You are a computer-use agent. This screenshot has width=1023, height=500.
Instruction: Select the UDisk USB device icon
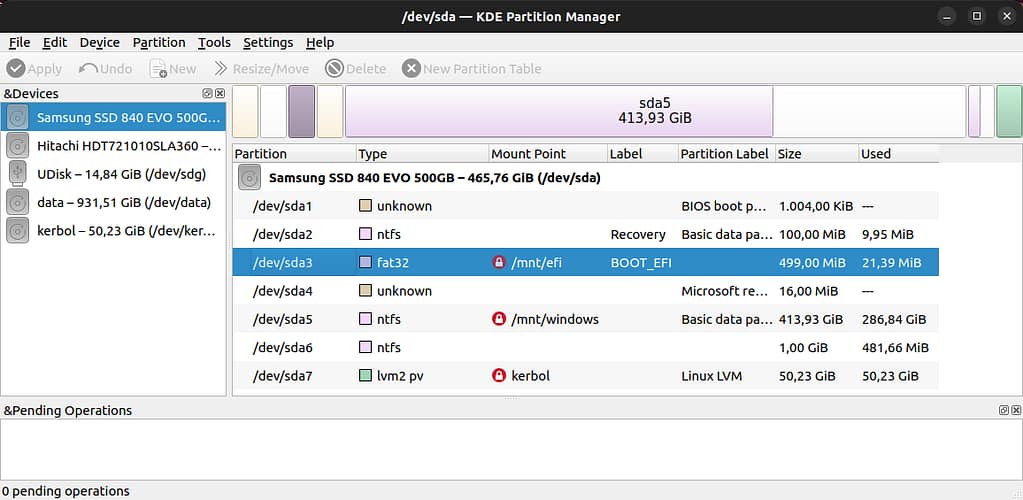click(x=17, y=174)
